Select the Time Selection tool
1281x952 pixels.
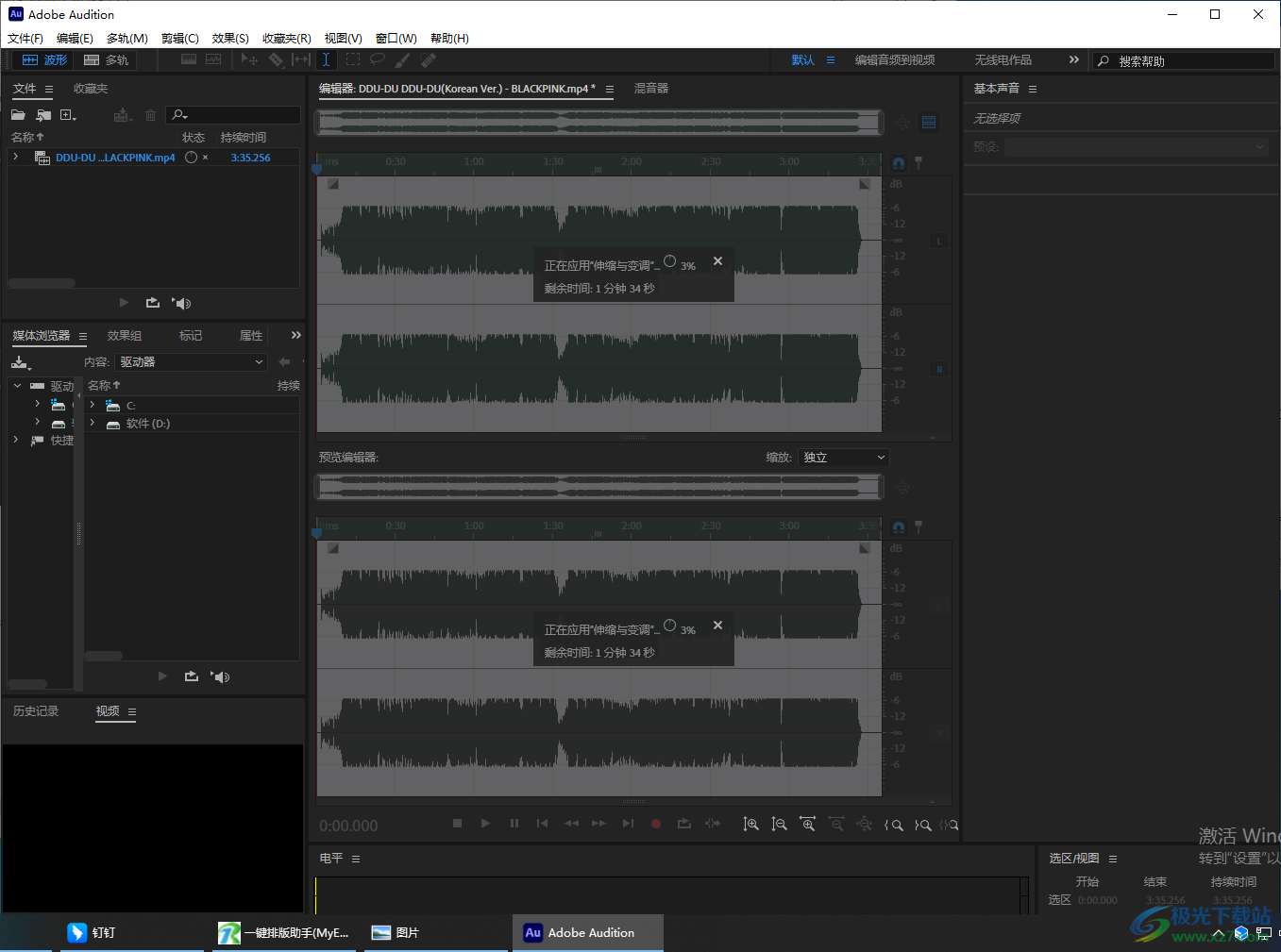(x=326, y=59)
